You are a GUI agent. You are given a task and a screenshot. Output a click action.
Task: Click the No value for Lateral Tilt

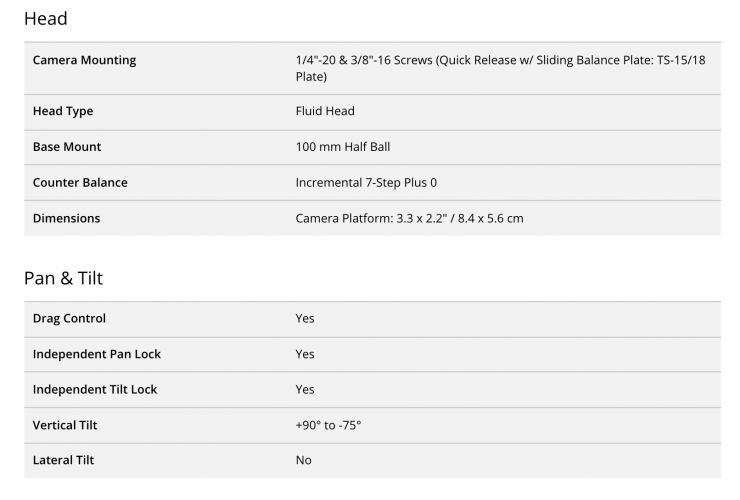click(303, 460)
